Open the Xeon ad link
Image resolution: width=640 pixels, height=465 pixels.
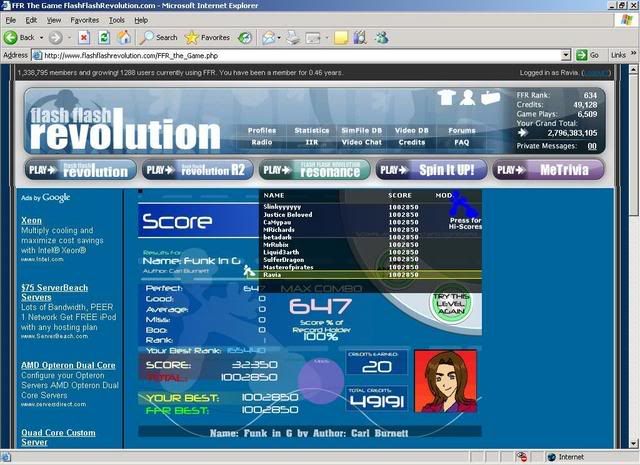31,219
